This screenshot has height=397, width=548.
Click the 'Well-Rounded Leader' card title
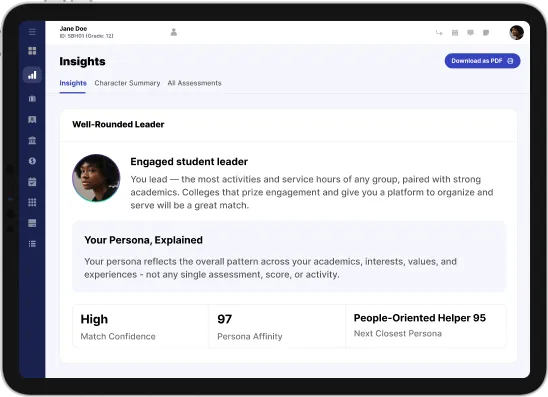pos(118,124)
